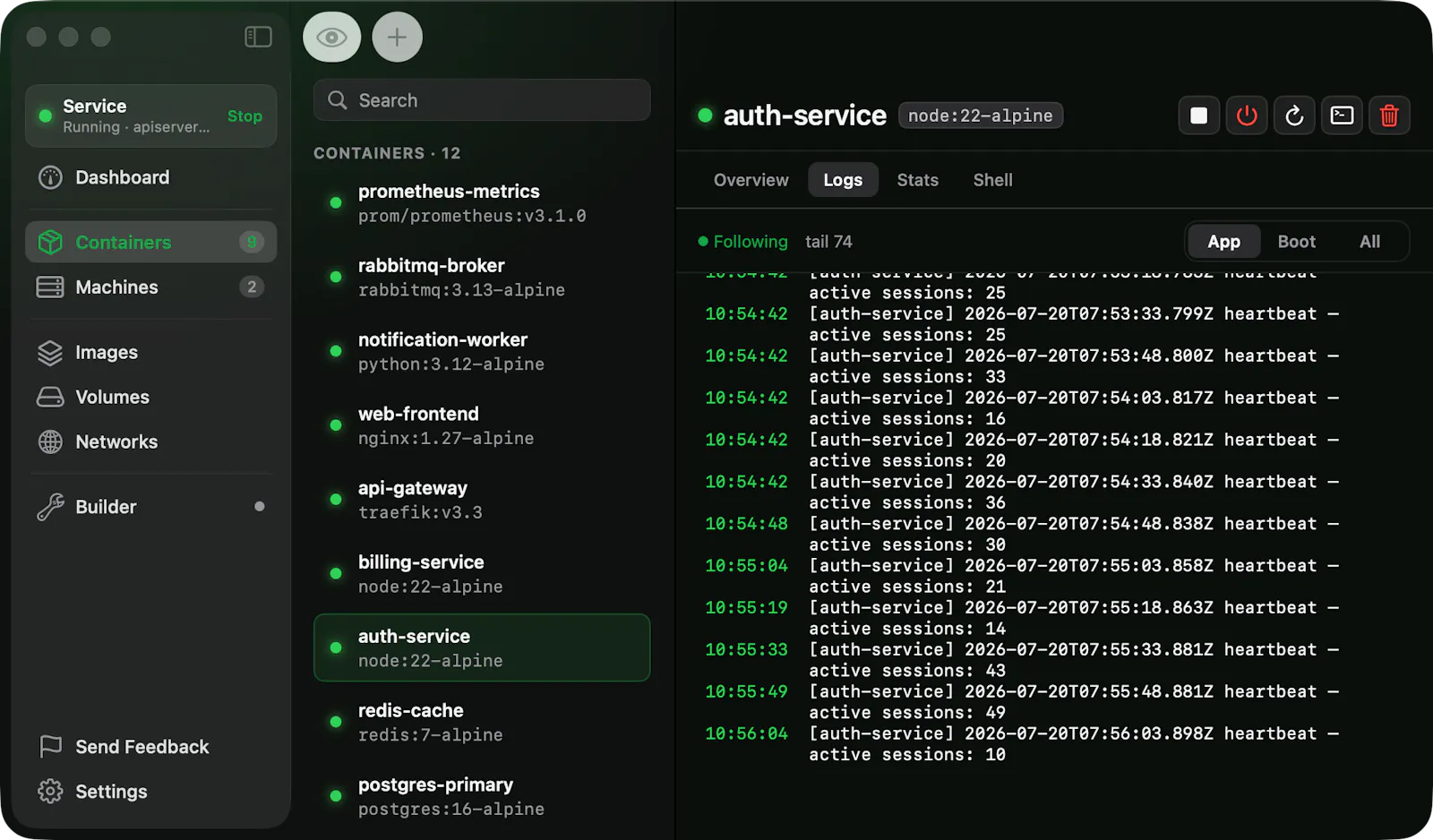
Task: Click the Machines count badge 2
Action: [x=252, y=287]
